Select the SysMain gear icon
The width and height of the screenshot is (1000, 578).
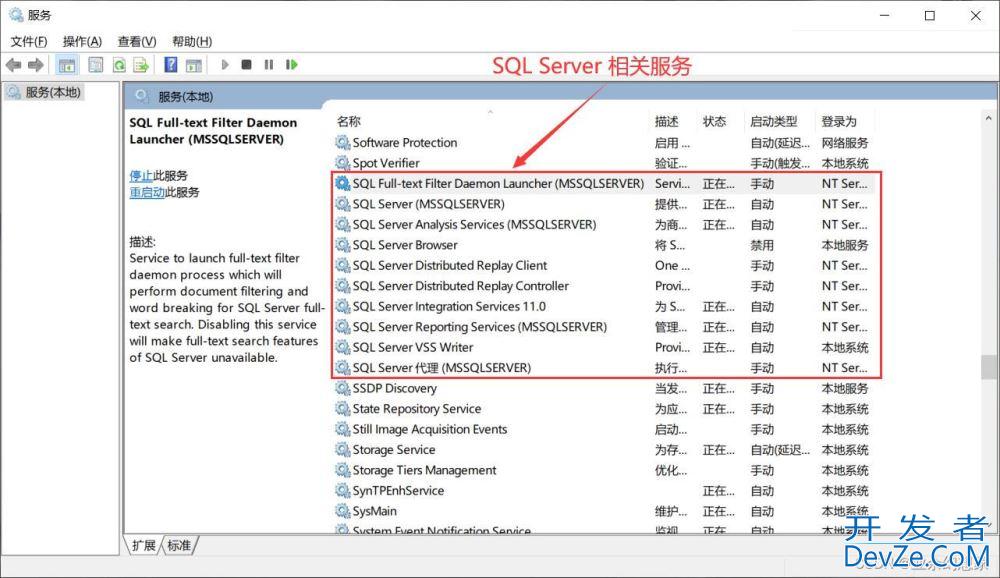pos(342,511)
